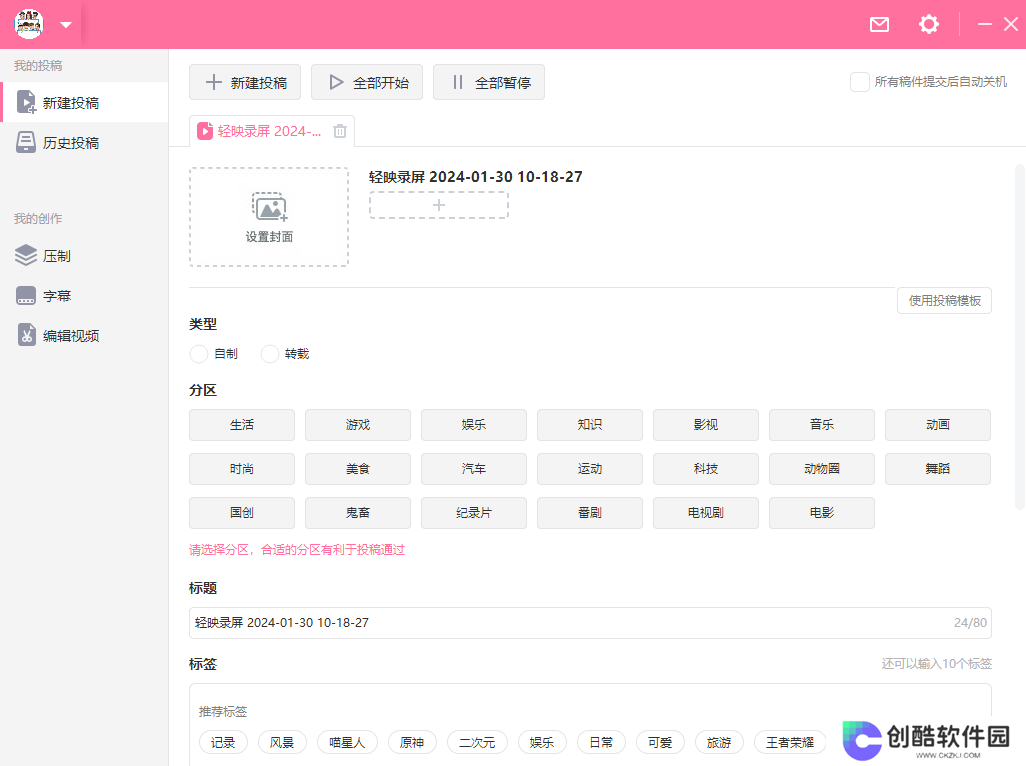Enable 所有稿件提交后自动关机 checkbox
The image size is (1026, 766).
click(x=859, y=82)
